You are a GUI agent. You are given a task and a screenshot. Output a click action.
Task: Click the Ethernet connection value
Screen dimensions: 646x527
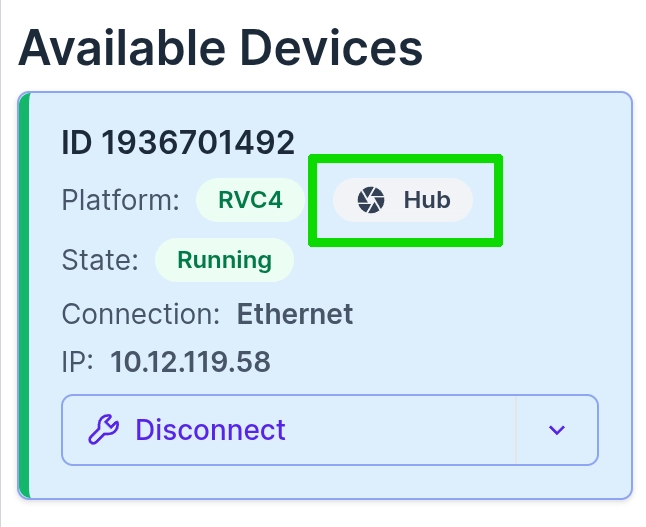295,315
